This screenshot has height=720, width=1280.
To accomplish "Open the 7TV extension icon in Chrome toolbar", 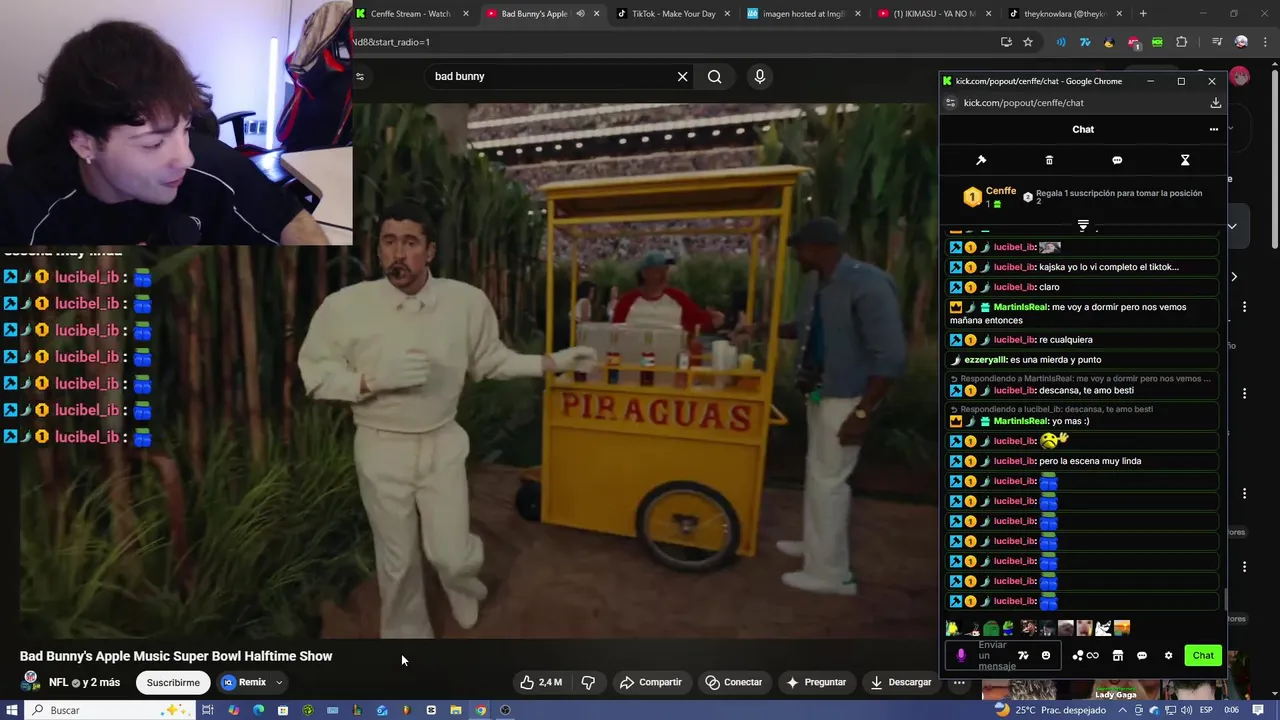I will [1085, 42].
